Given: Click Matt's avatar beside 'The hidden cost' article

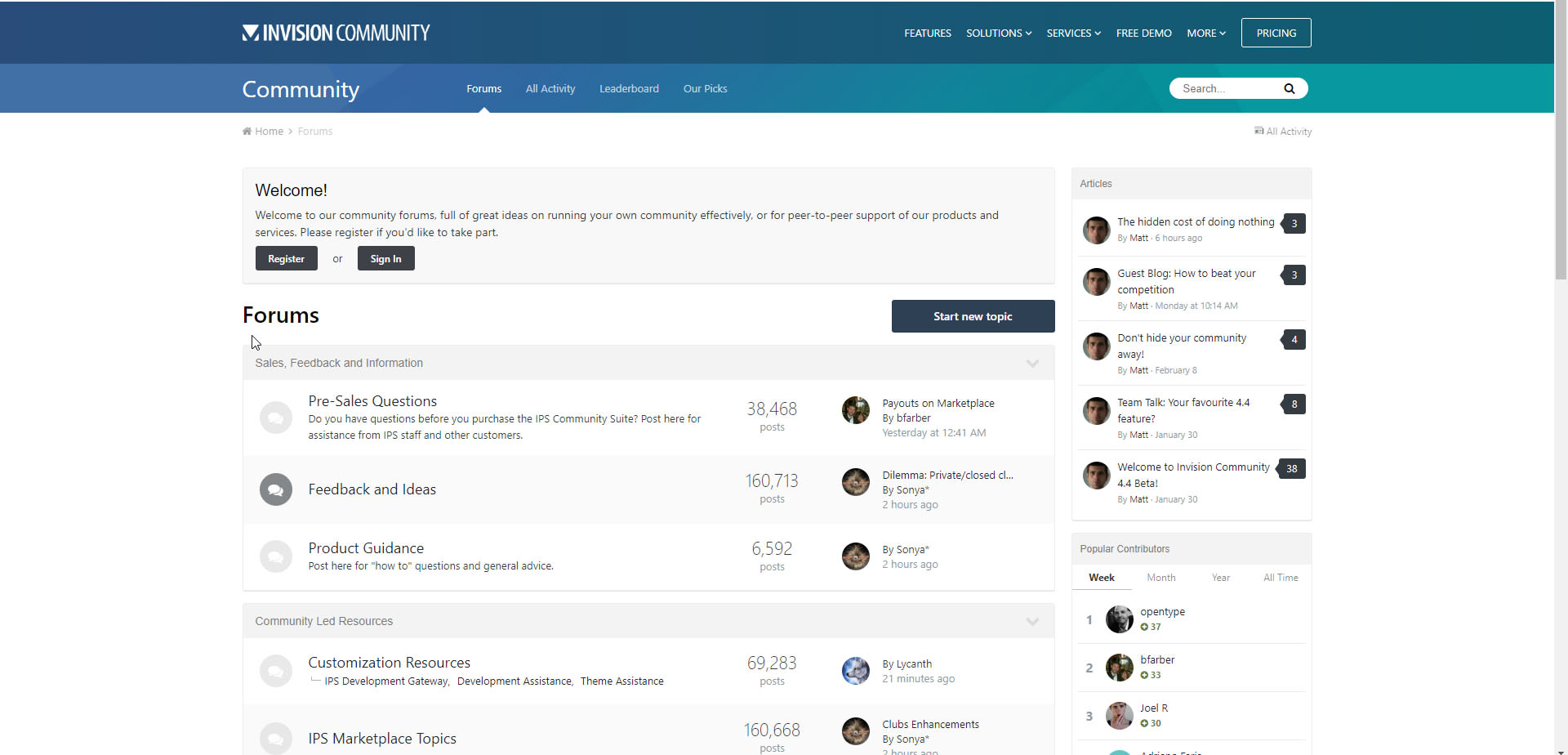Looking at the screenshot, I should pos(1096,230).
